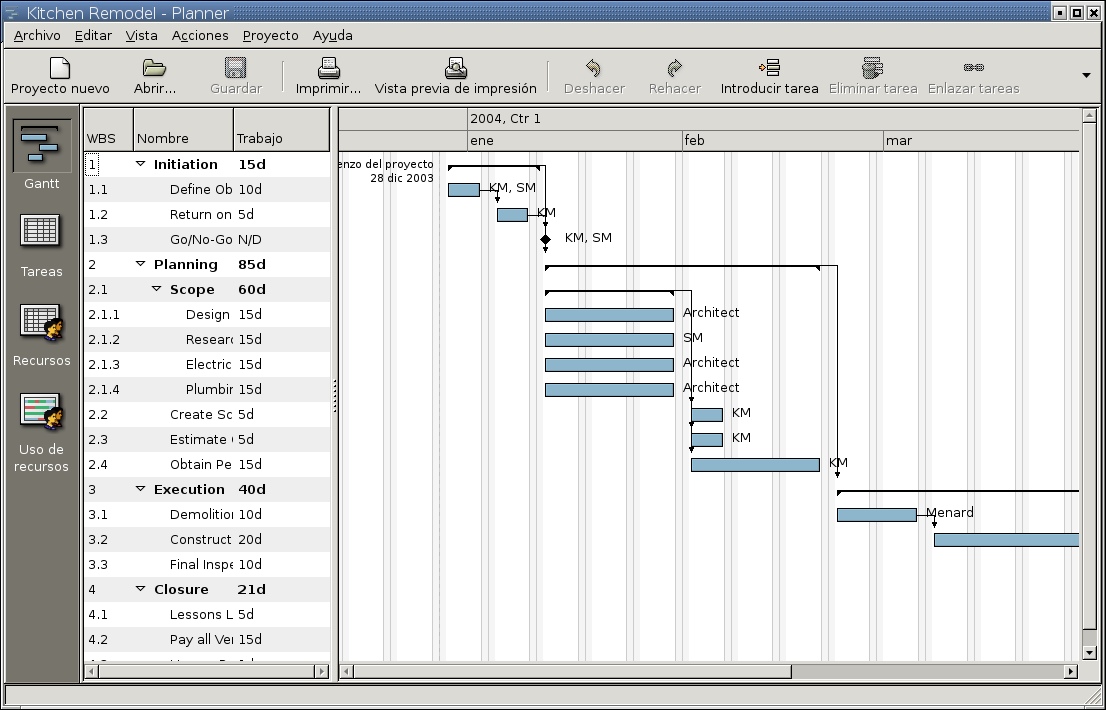Collapse the Planning task group
The height and width of the screenshot is (710, 1106).
coord(140,264)
